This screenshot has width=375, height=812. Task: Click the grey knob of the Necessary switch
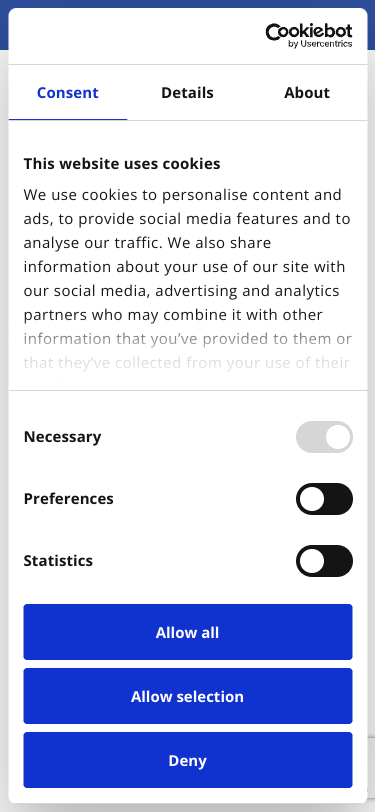tap(338, 437)
